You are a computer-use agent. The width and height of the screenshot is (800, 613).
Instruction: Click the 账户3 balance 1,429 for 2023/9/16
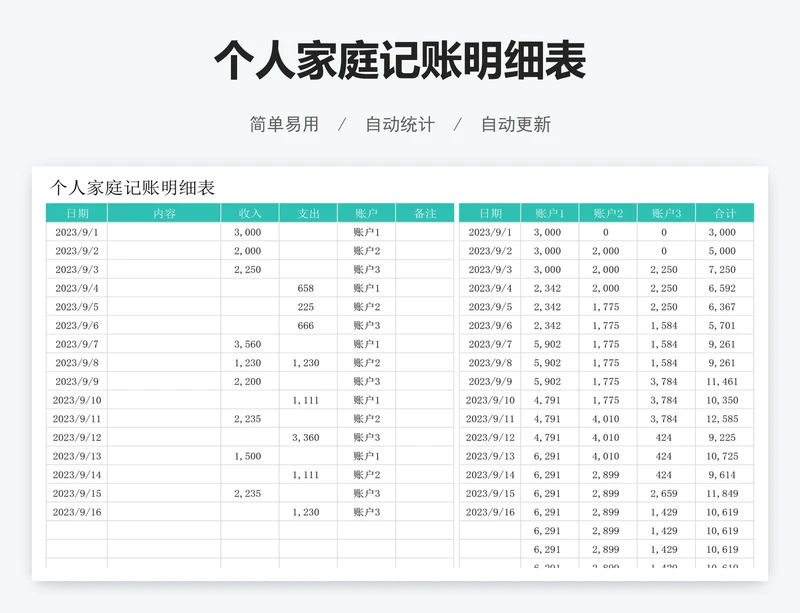click(664, 512)
